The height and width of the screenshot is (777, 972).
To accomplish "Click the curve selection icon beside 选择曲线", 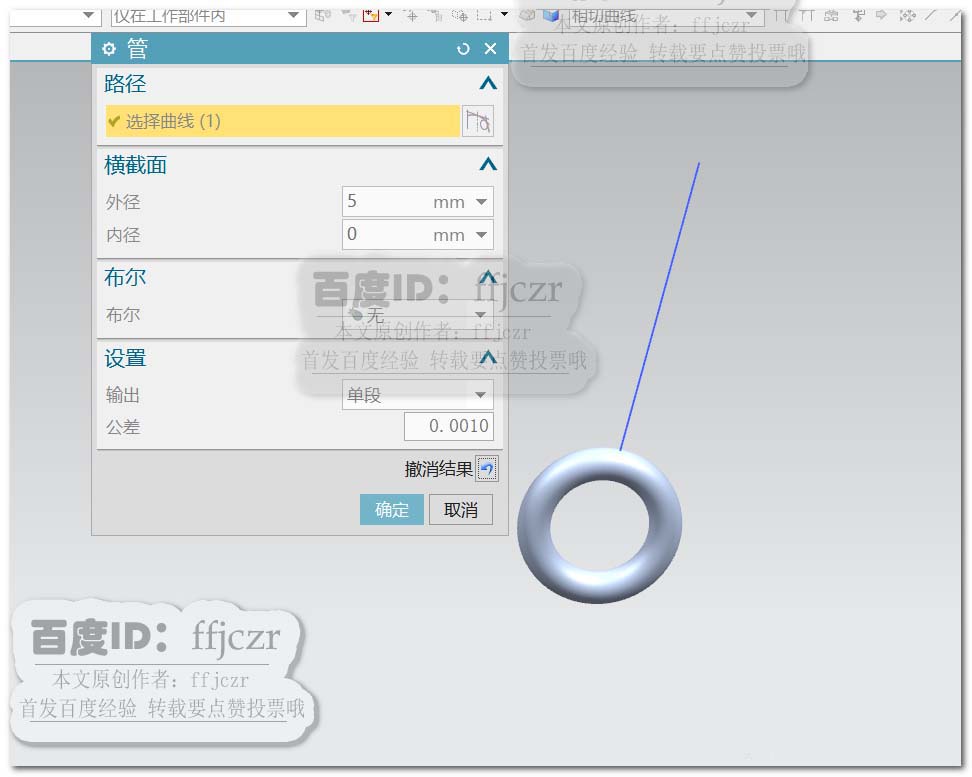I will point(478,121).
